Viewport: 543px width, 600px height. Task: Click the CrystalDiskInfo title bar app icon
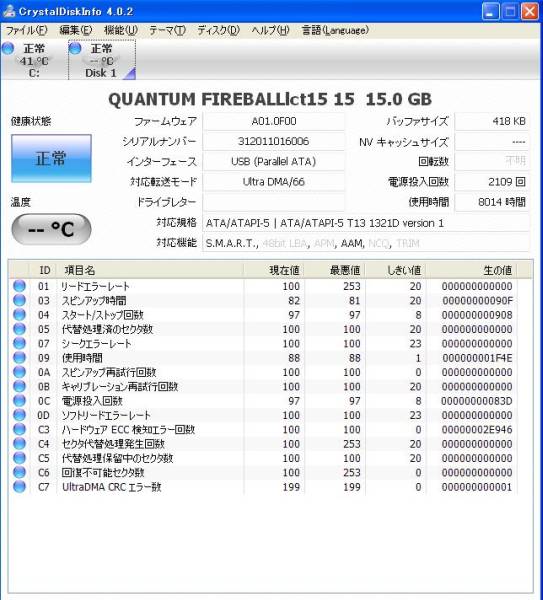[x=9, y=11]
